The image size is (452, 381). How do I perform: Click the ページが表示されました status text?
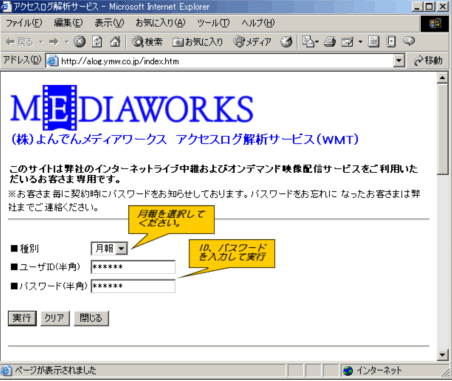coord(55,370)
